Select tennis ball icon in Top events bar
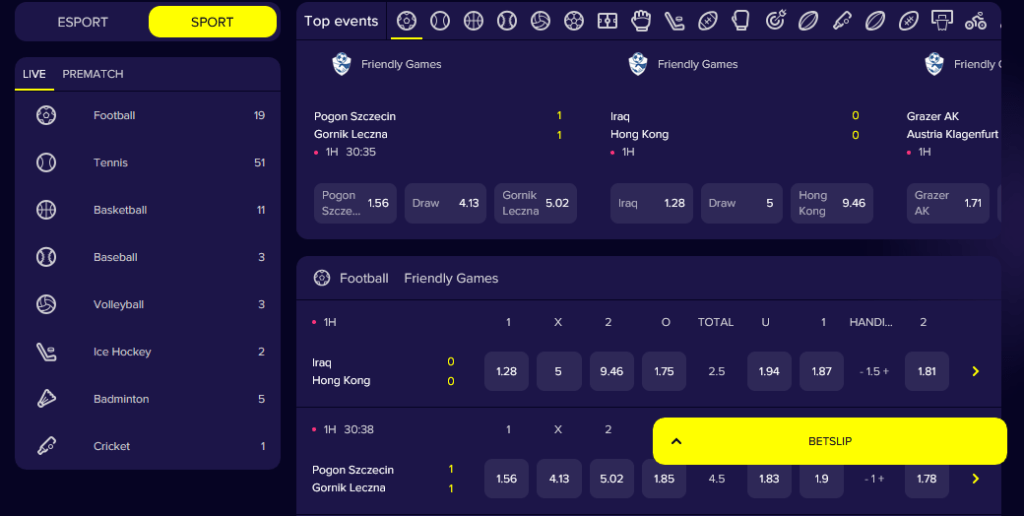1024x516 pixels. (440, 21)
